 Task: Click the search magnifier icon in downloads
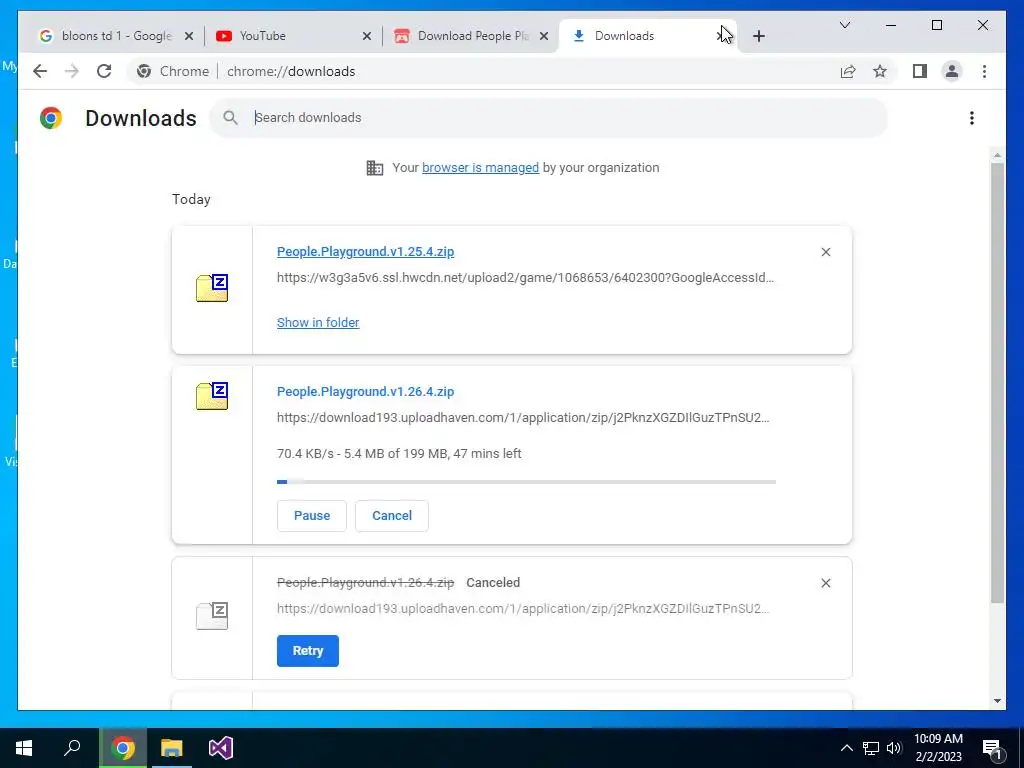pyautogui.click(x=230, y=118)
